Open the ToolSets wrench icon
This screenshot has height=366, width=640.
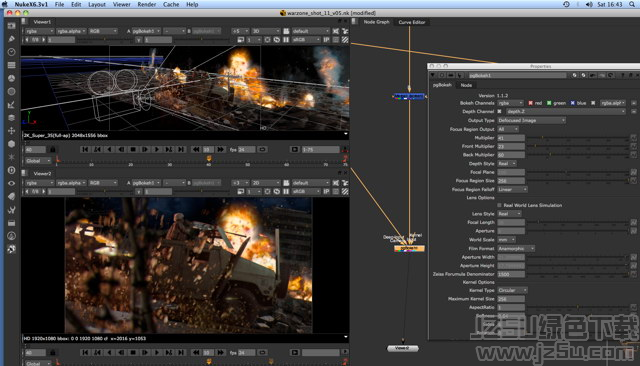[11, 209]
